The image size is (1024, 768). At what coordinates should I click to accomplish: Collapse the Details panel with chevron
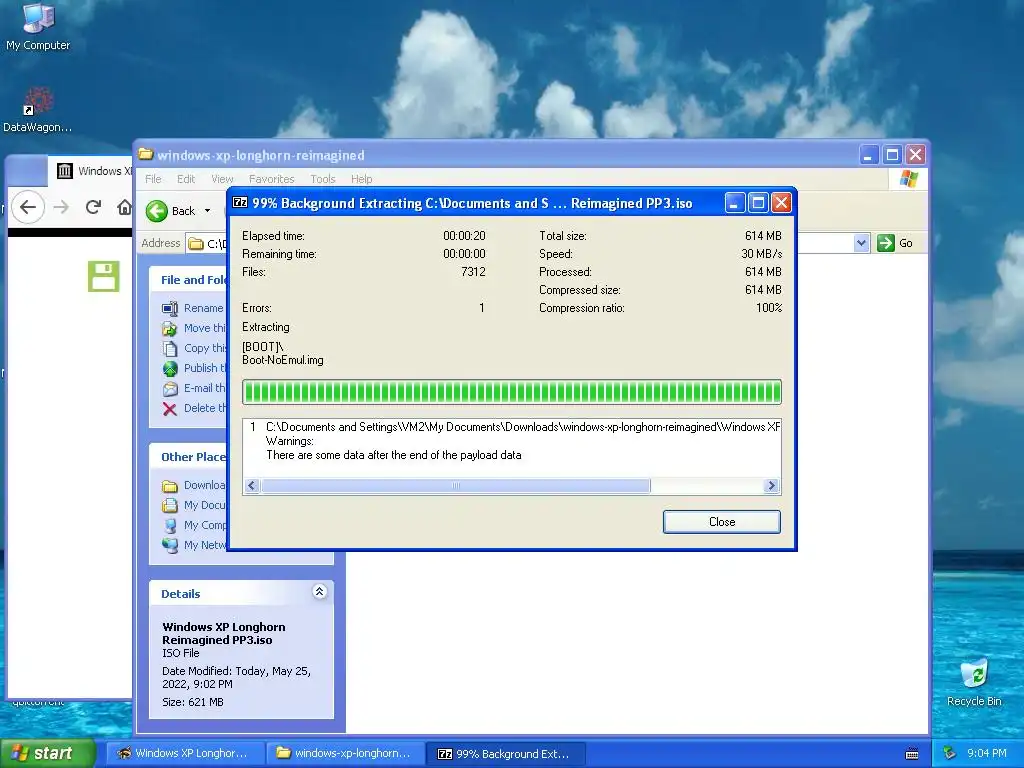(x=319, y=592)
